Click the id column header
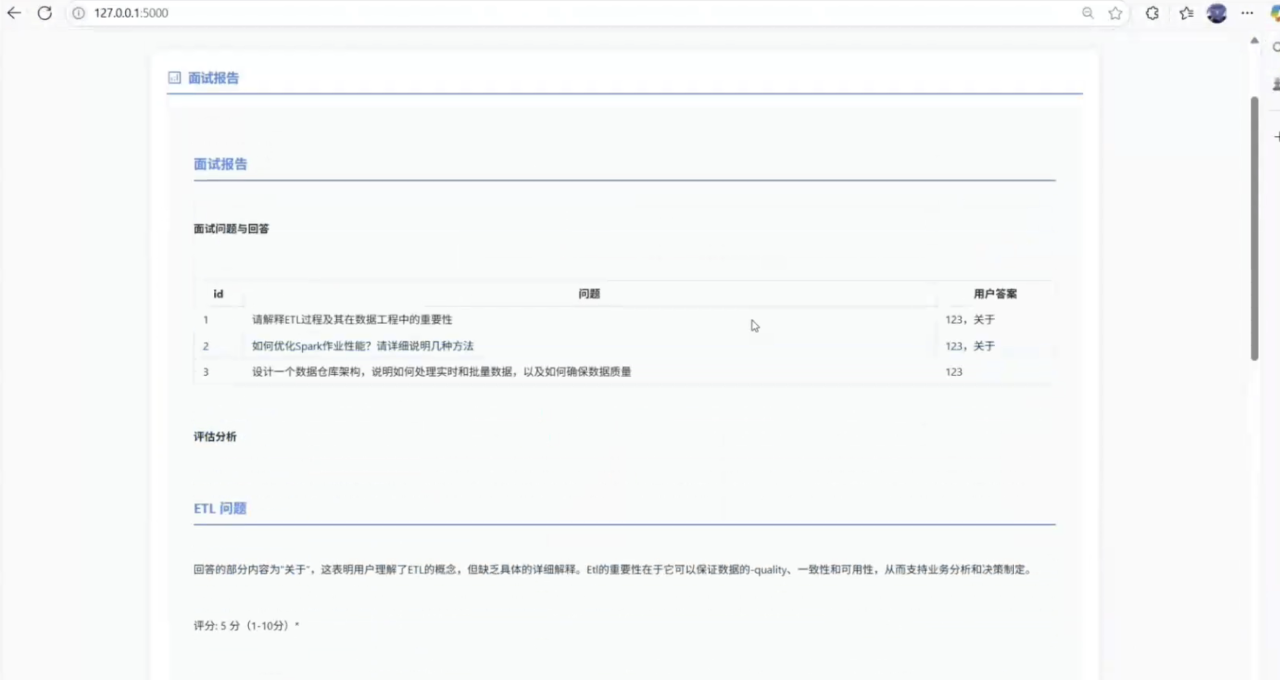Image resolution: width=1280 pixels, height=680 pixels. (x=218, y=294)
